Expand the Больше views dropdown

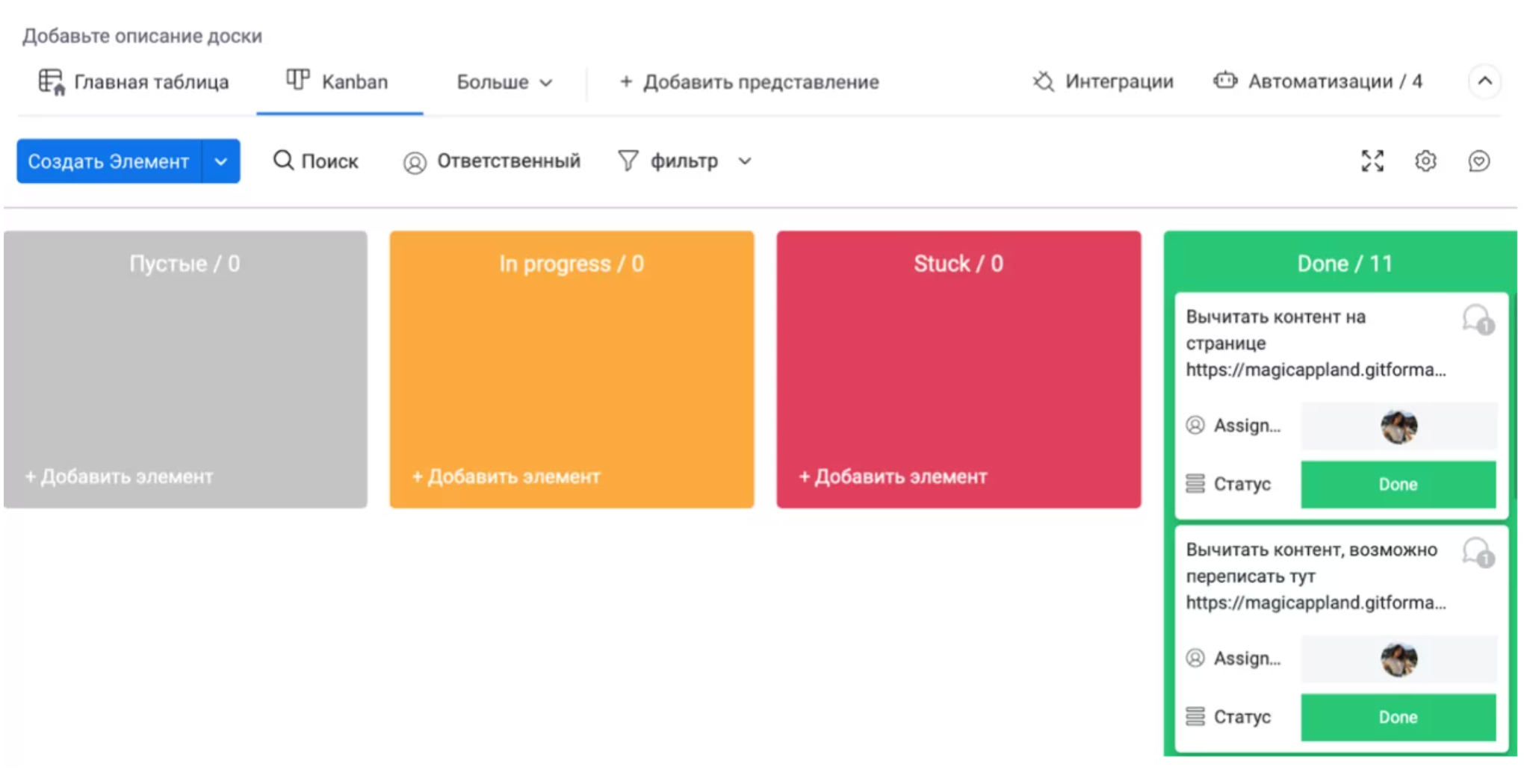504,82
